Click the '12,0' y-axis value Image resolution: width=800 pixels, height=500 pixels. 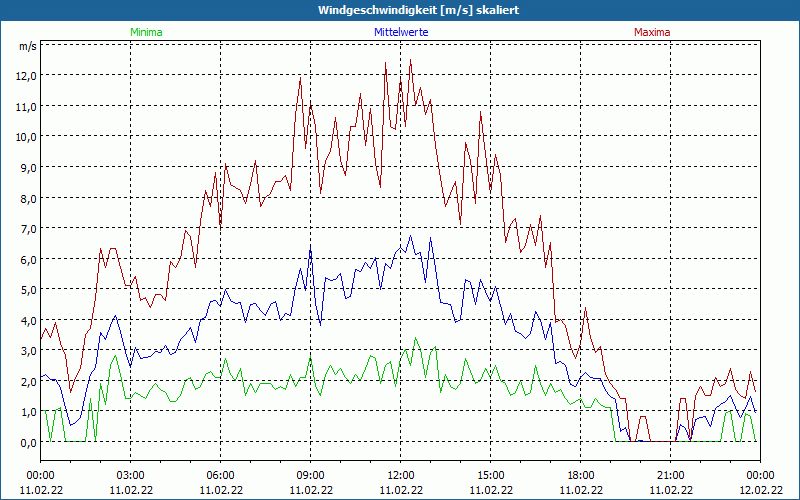coord(26,76)
